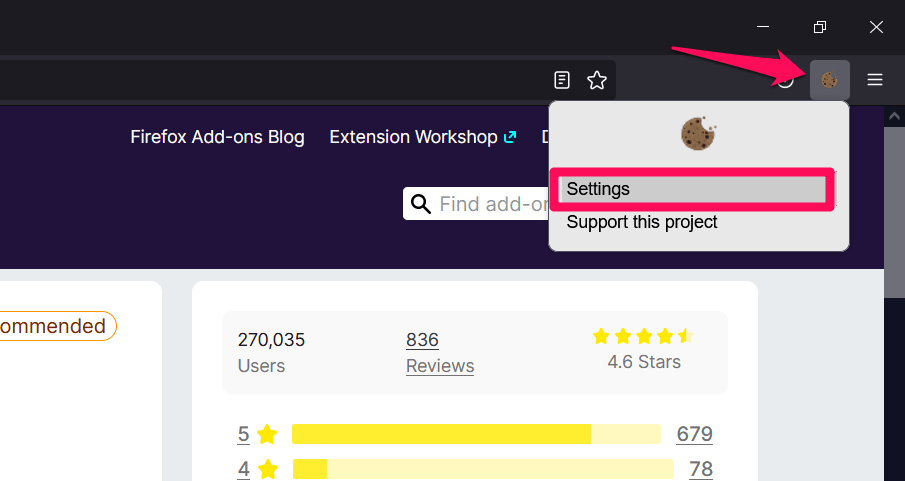Click the four-star rating bar

[483, 469]
